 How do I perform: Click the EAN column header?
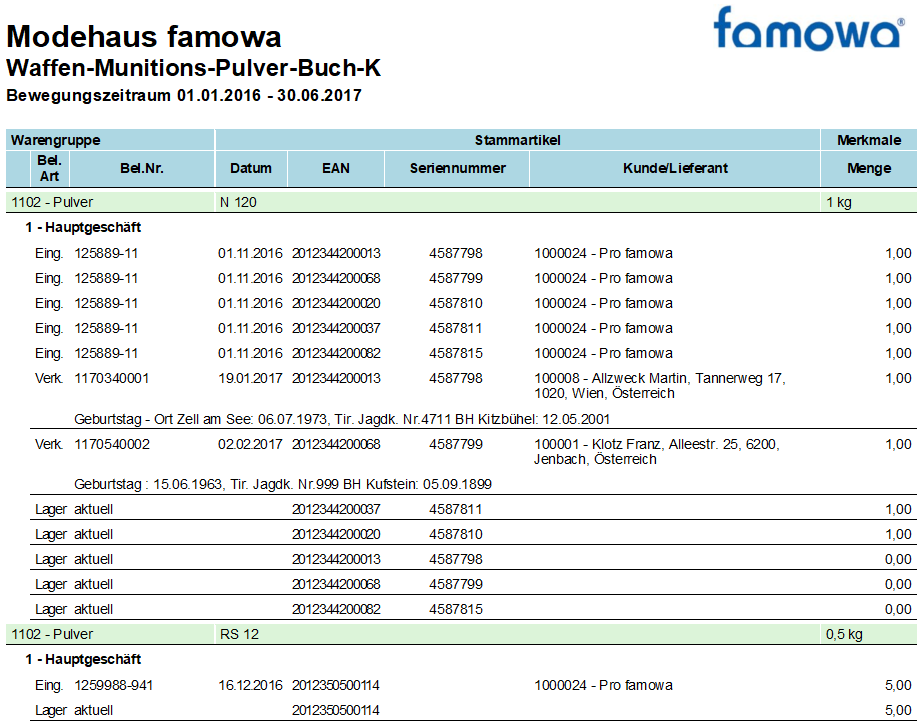coord(336,168)
